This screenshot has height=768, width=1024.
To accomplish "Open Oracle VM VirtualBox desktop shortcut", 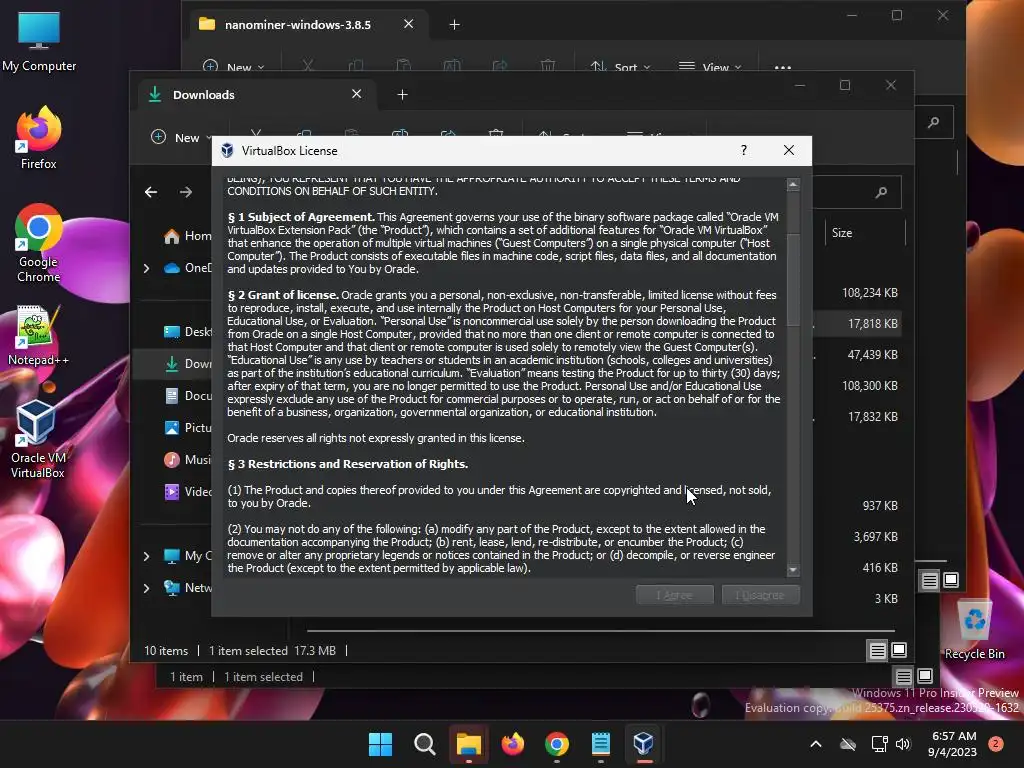I will click(x=38, y=439).
